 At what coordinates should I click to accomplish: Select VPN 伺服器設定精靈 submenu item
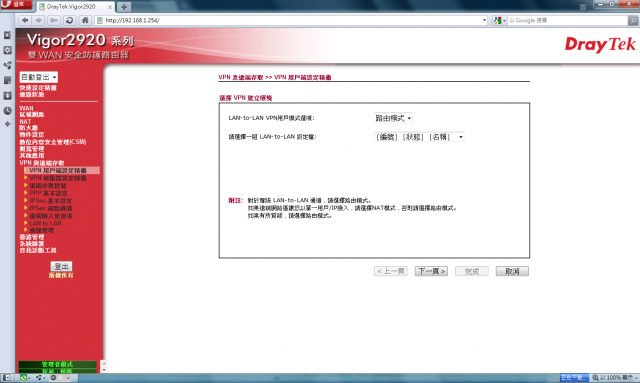point(58,178)
